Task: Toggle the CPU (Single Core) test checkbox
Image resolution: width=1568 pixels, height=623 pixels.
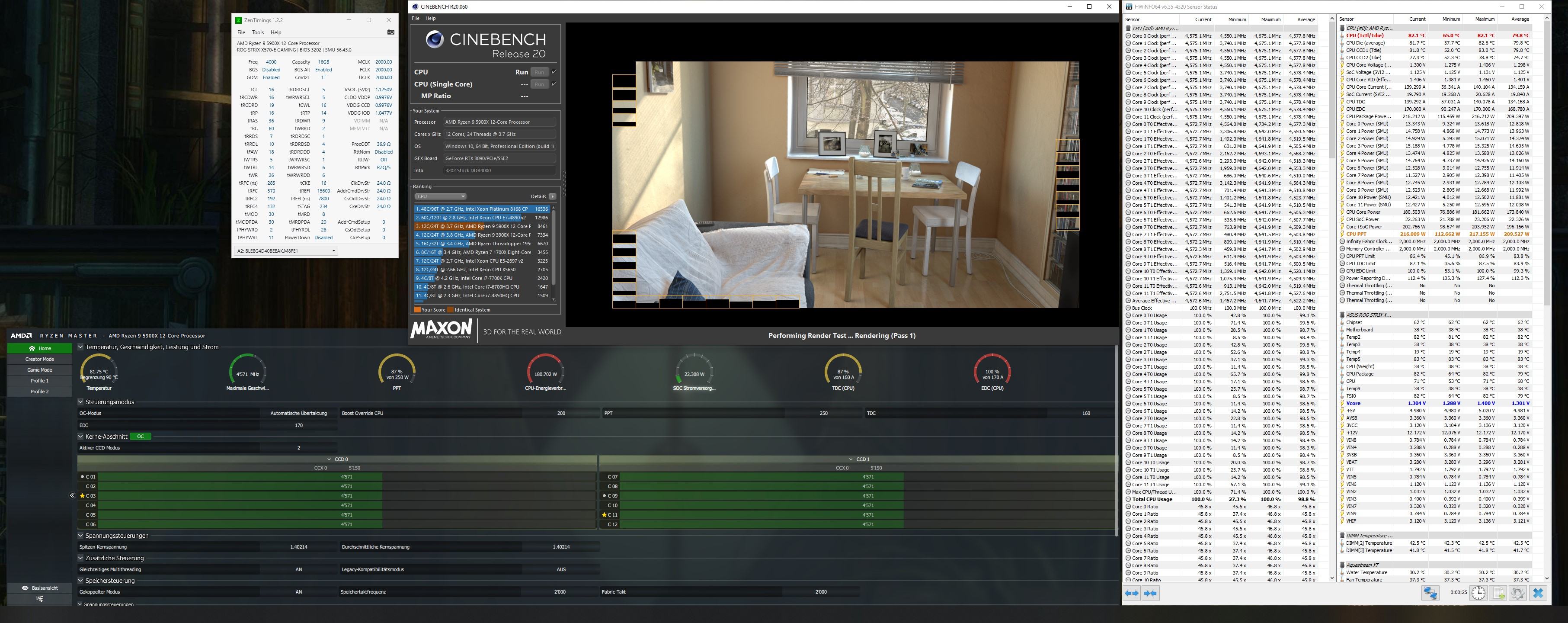Action: coord(554,84)
